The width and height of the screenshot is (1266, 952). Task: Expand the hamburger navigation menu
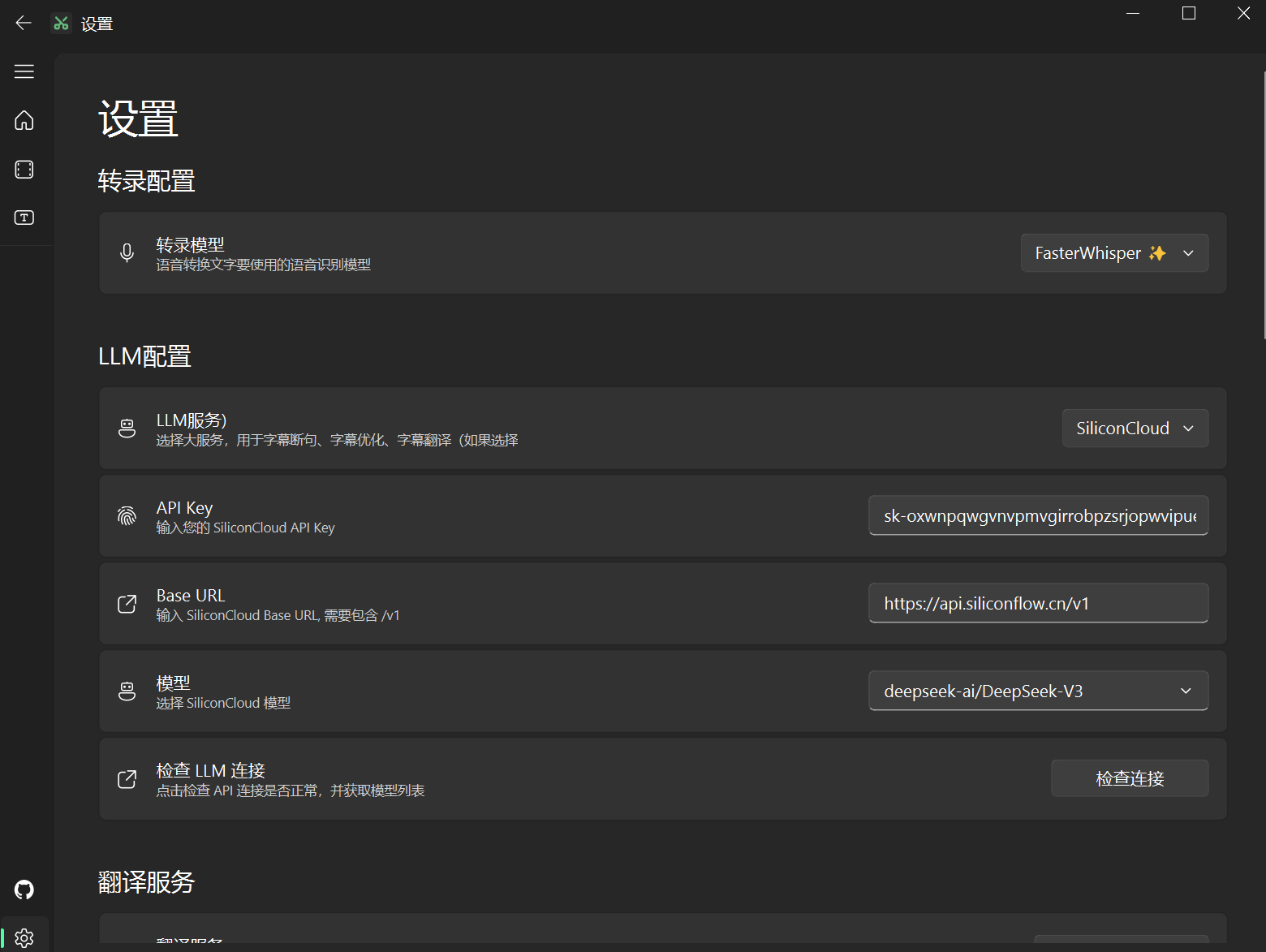tap(24, 71)
